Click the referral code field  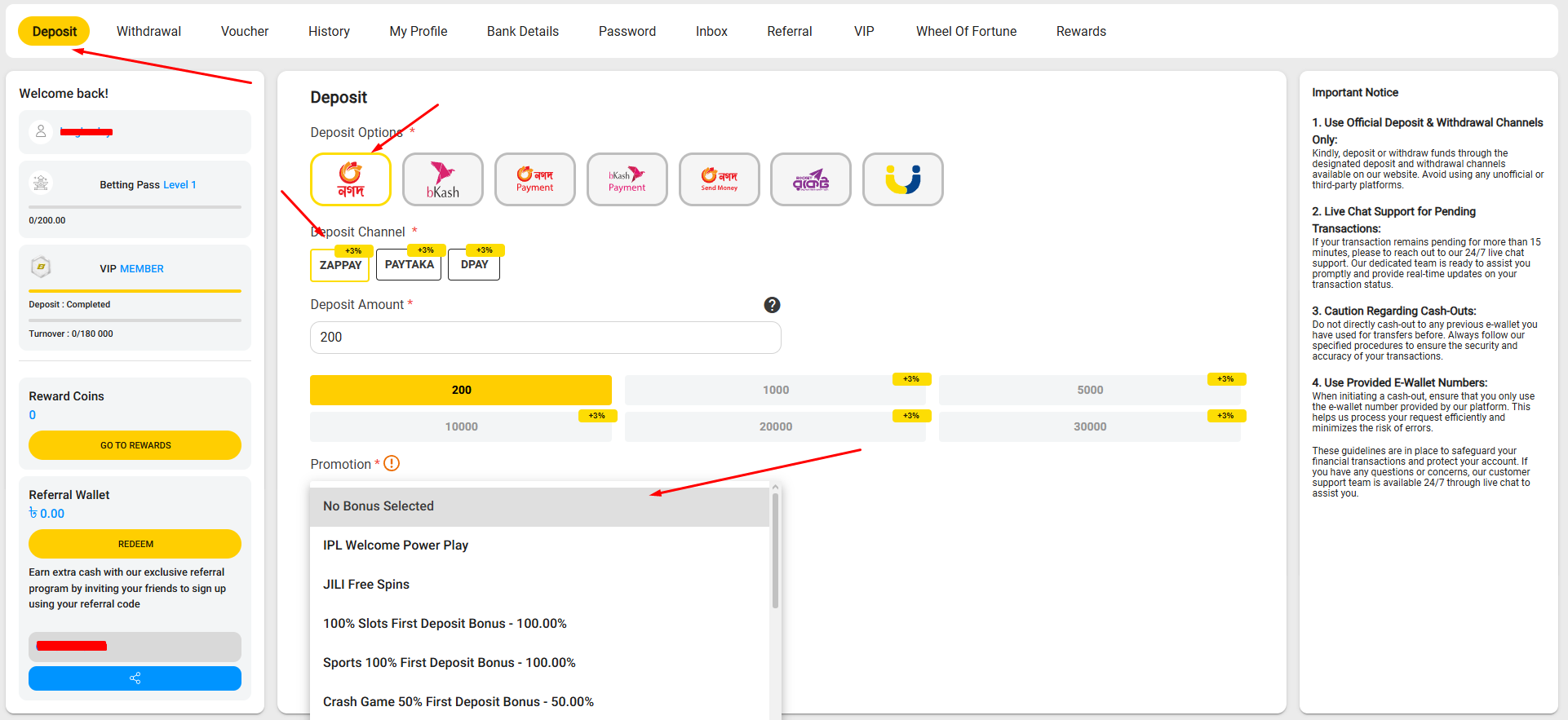[135, 647]
